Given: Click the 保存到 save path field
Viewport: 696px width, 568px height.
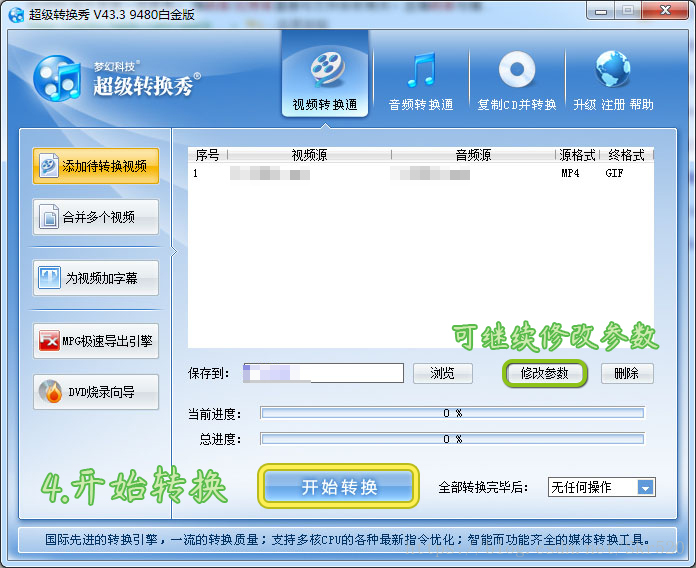Looking at the screenshot, I should click(323, 373).
